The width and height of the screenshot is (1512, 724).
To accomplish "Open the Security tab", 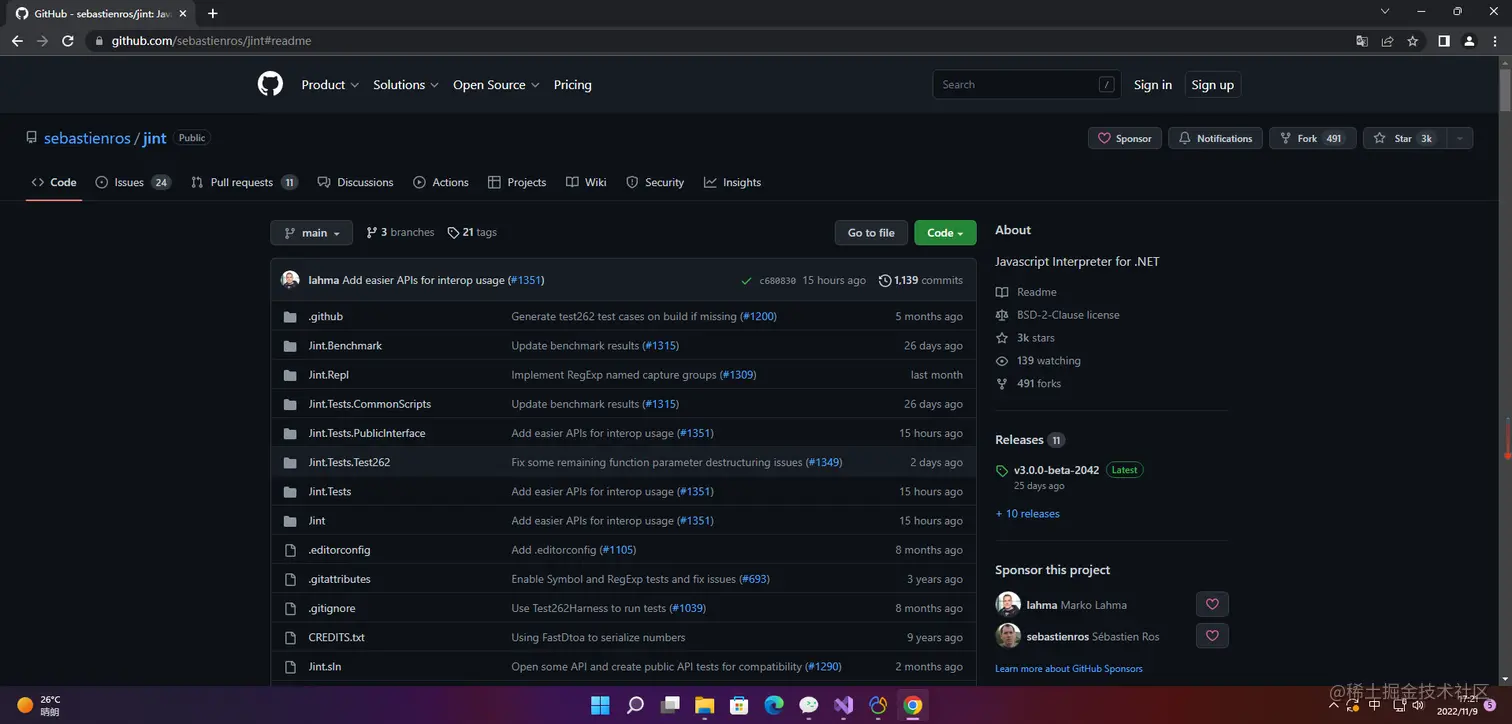I will click(x=655, y=182).
